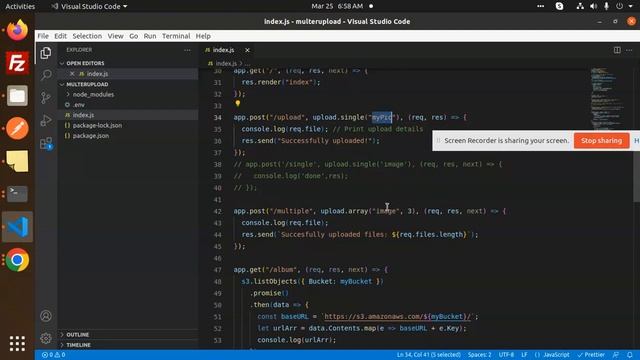This screenshot has width=640, height=360.
Task: Close index.js in Open Editors list
Action: pos(72,74)
